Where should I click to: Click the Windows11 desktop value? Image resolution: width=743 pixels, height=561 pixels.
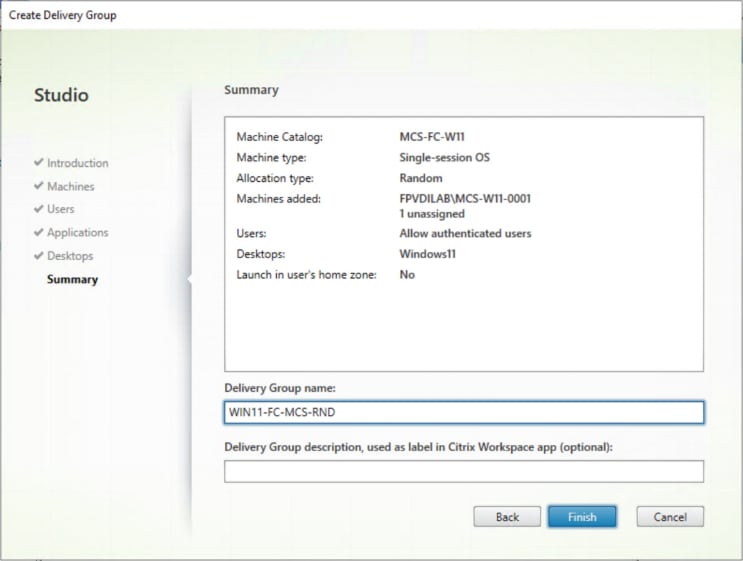tap(427, 254)
